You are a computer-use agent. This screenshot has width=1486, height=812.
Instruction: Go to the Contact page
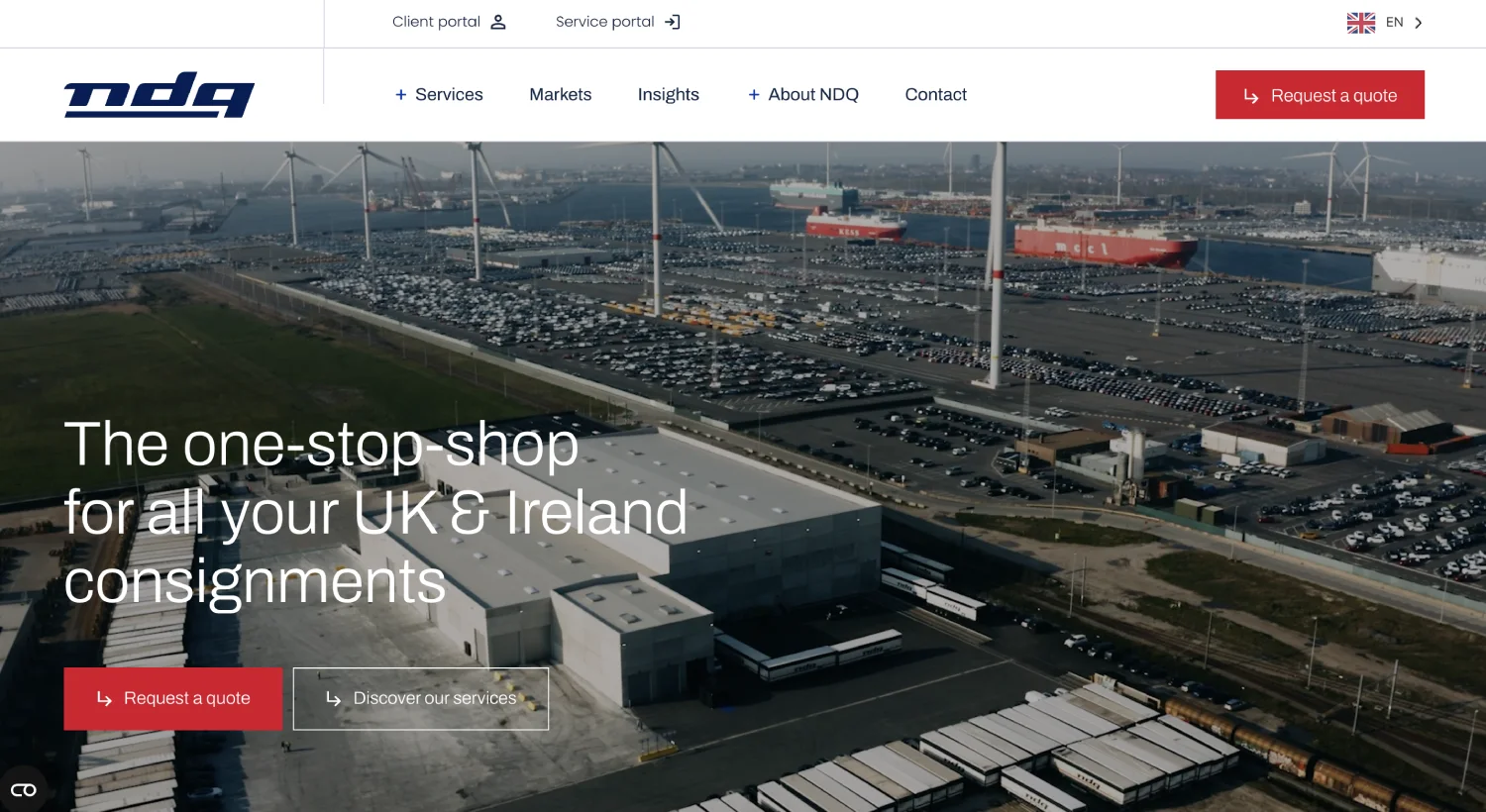click(936, 95)
